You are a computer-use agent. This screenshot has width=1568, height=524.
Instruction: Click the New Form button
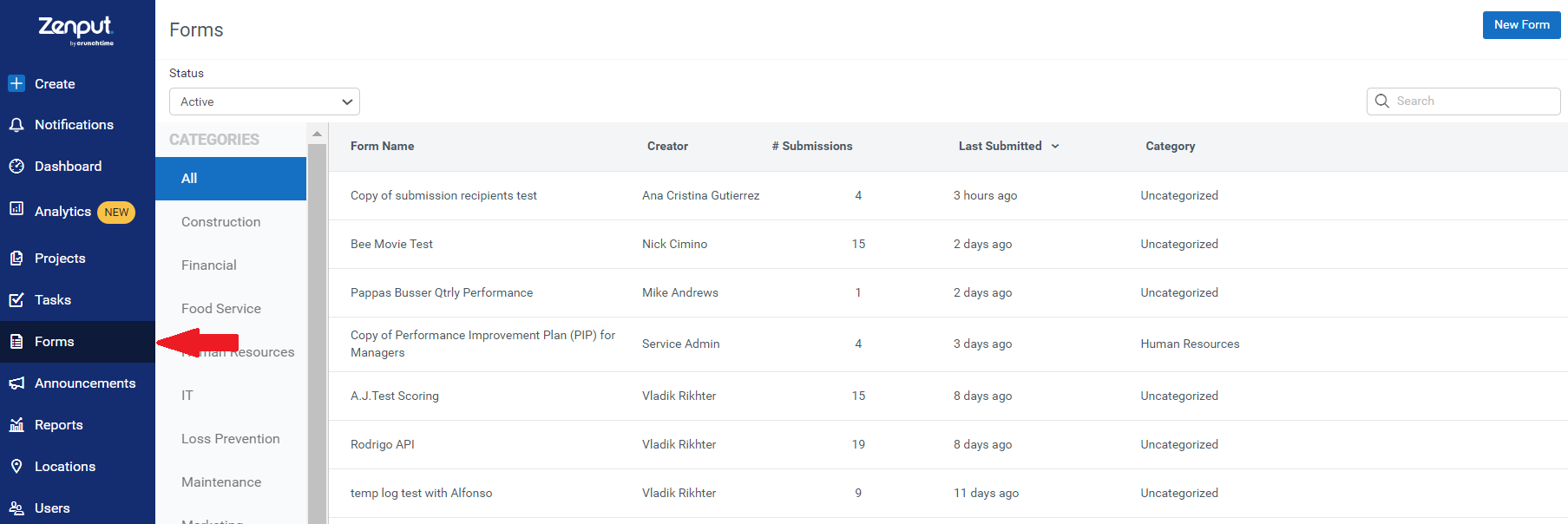pos(1521,25)
